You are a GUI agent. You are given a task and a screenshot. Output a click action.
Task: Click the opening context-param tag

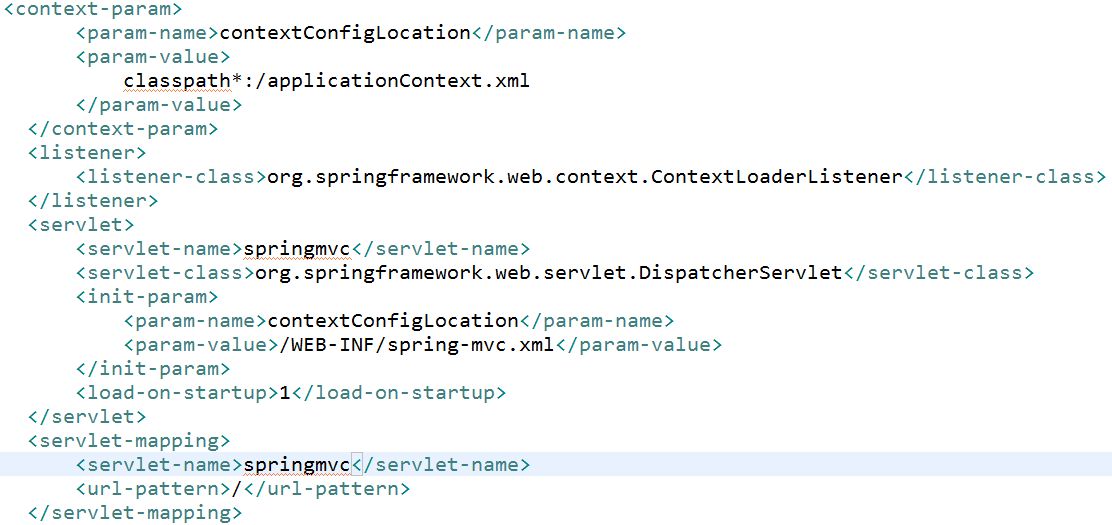(94, 10)
